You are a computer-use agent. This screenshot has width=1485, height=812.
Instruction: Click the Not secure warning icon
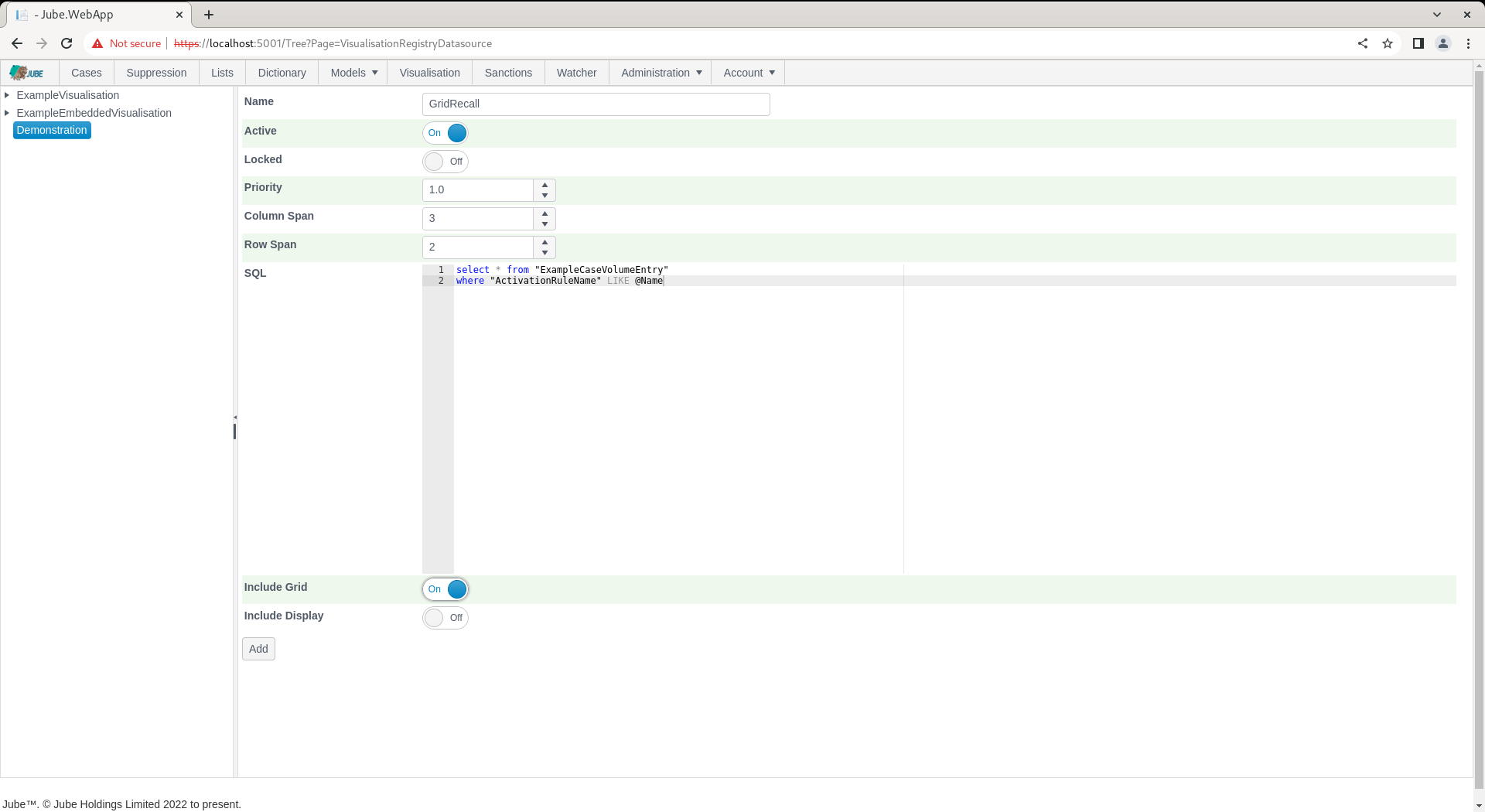pyautogui.click(x=97, y=43)
